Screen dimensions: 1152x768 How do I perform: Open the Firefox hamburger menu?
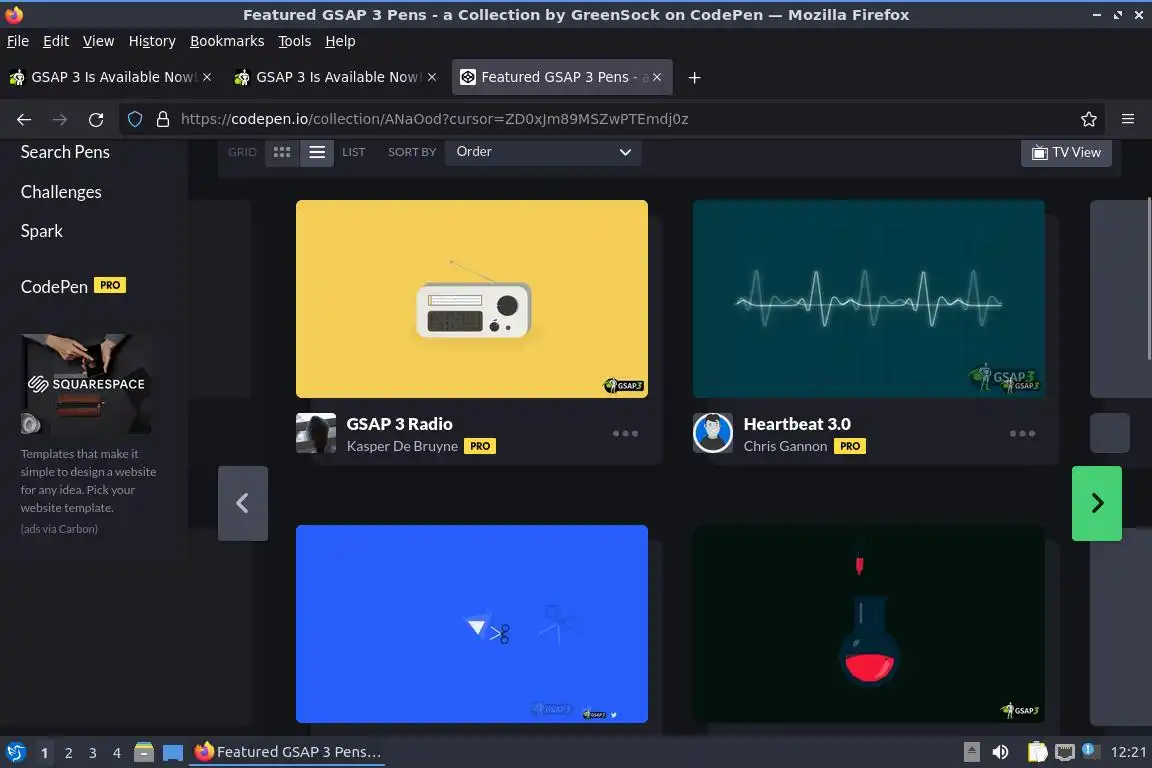[1128, 119]
